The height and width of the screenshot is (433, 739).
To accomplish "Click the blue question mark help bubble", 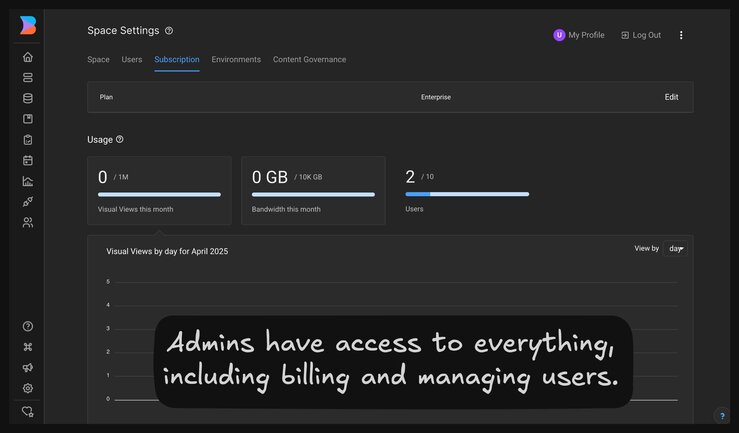I will pyautogui.click(x=722, y=416).
